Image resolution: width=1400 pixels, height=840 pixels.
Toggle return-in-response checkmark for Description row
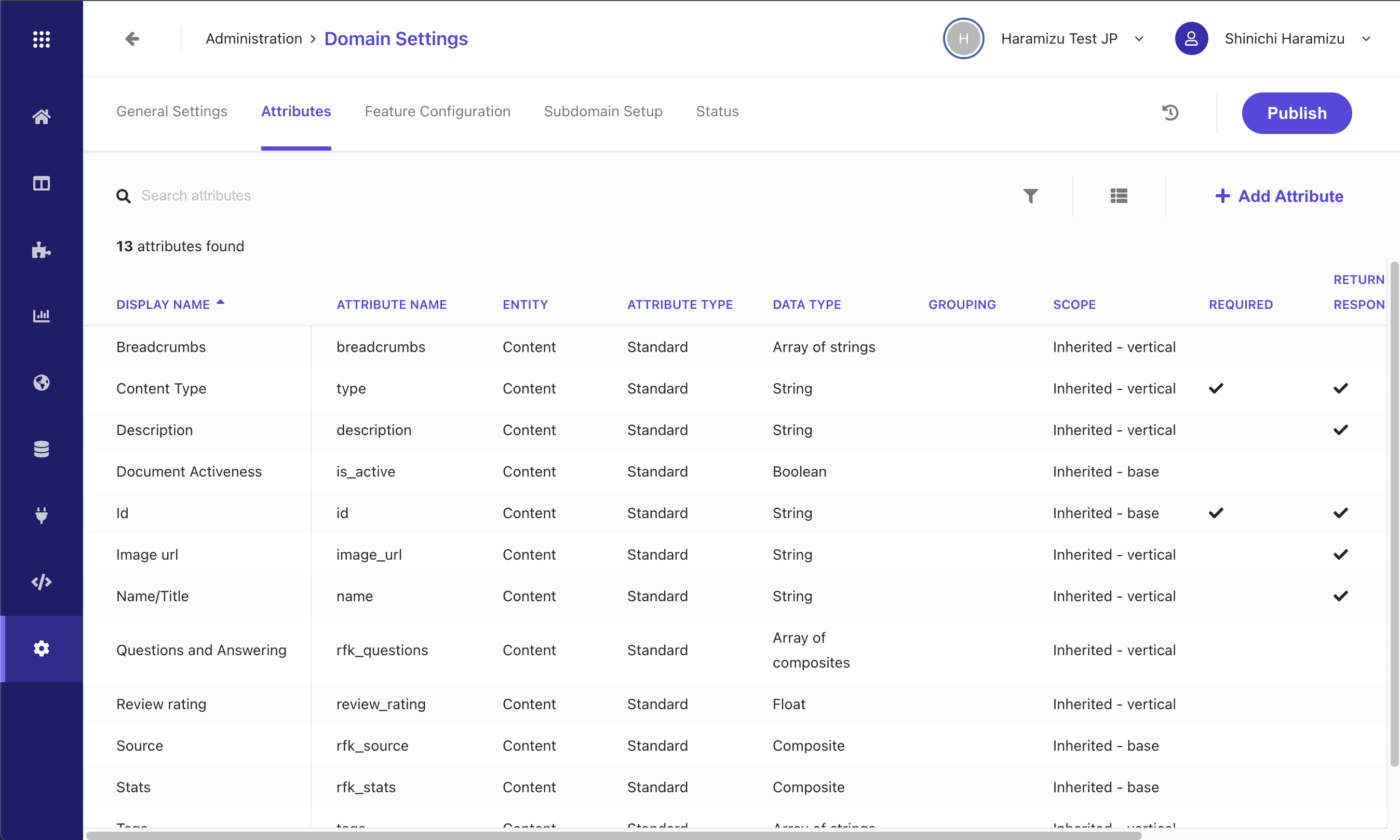pos(1340,430)
